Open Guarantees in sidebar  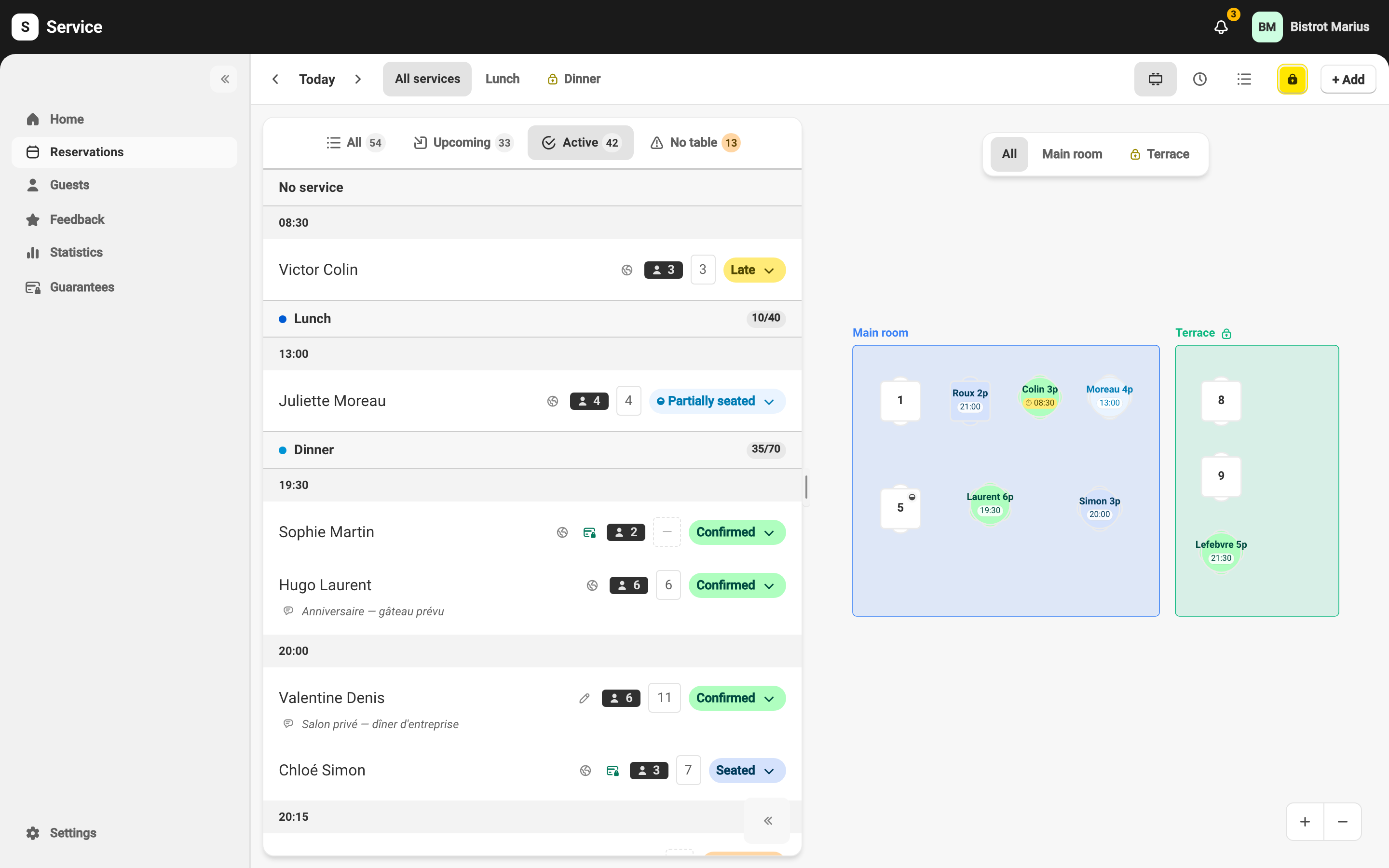click(x=124, y=287)
